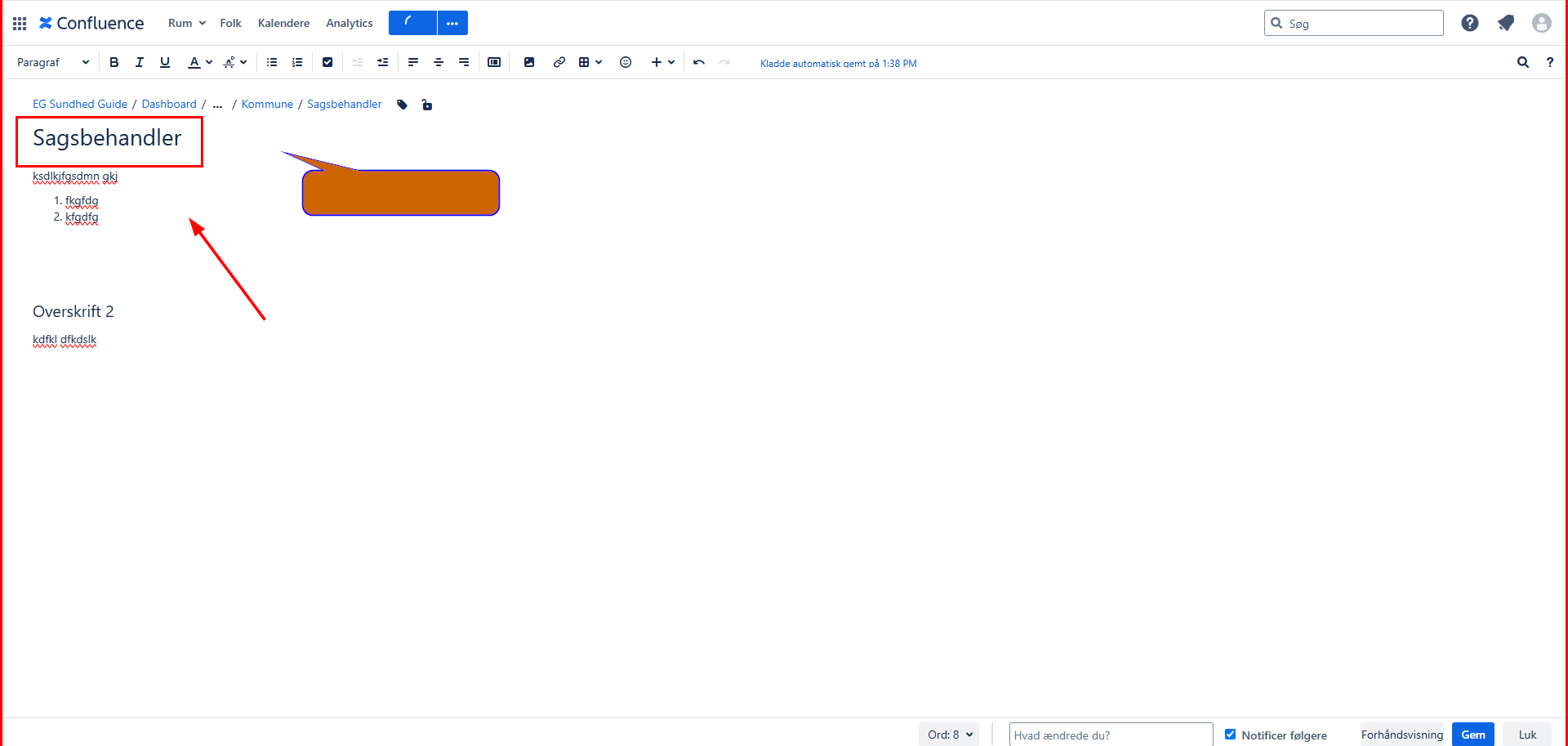Focus the 'Hvad ændrede du?' field
This screenshot has height=746, width=1568.
click(1110, 735)
